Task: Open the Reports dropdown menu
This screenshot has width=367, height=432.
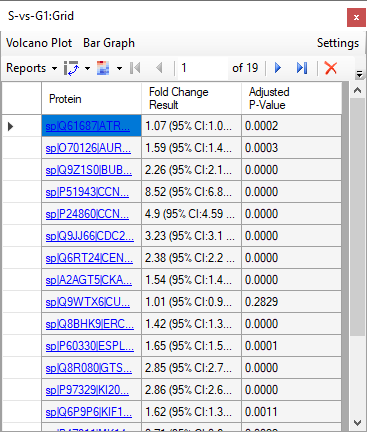Action: coord(31,68)
